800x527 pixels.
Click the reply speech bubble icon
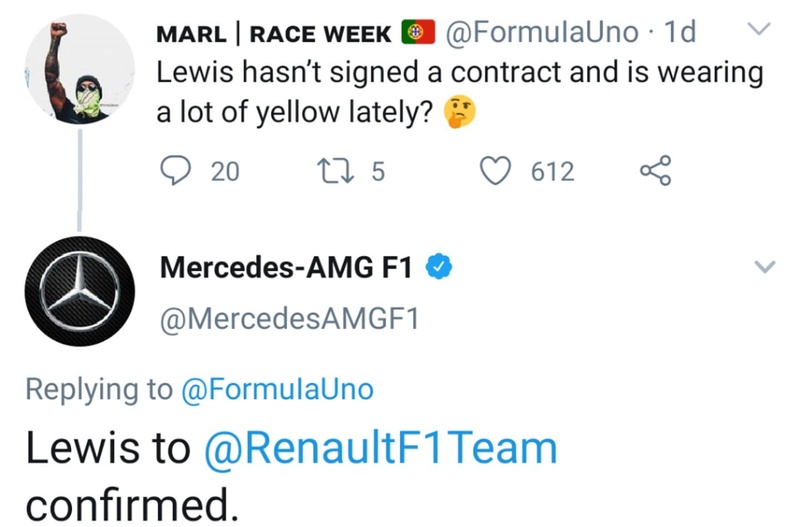(178, 172)
